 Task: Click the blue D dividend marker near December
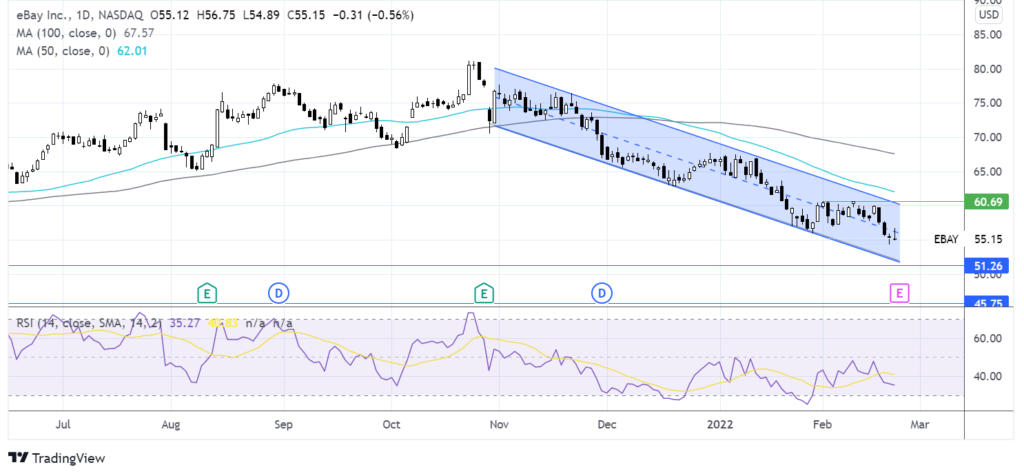click(601, 294)
